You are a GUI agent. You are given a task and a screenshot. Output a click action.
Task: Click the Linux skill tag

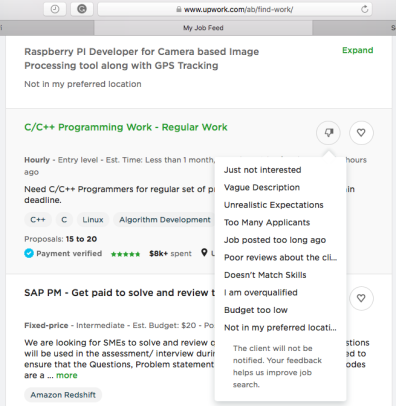93,220
